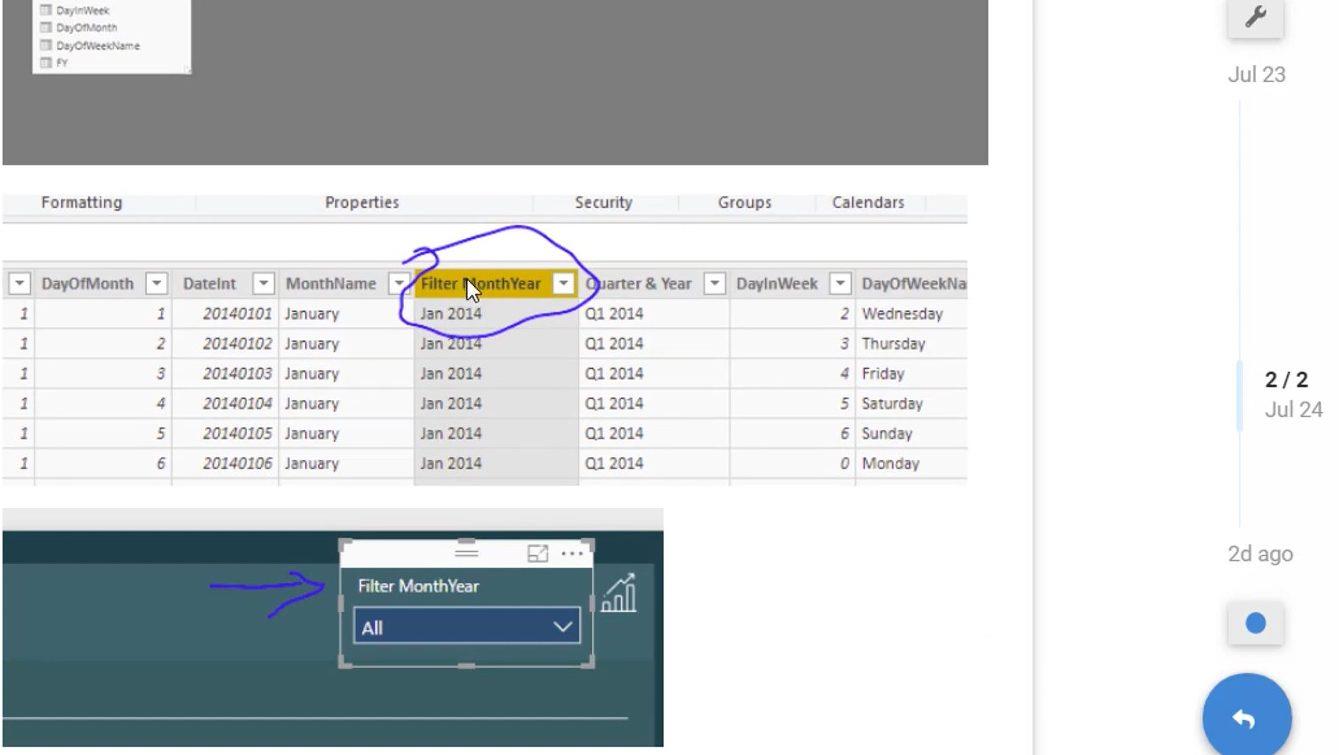Click the cell containing 20140101
The width and height of the screenshot is (1339, 755).
tap(225, 314)
